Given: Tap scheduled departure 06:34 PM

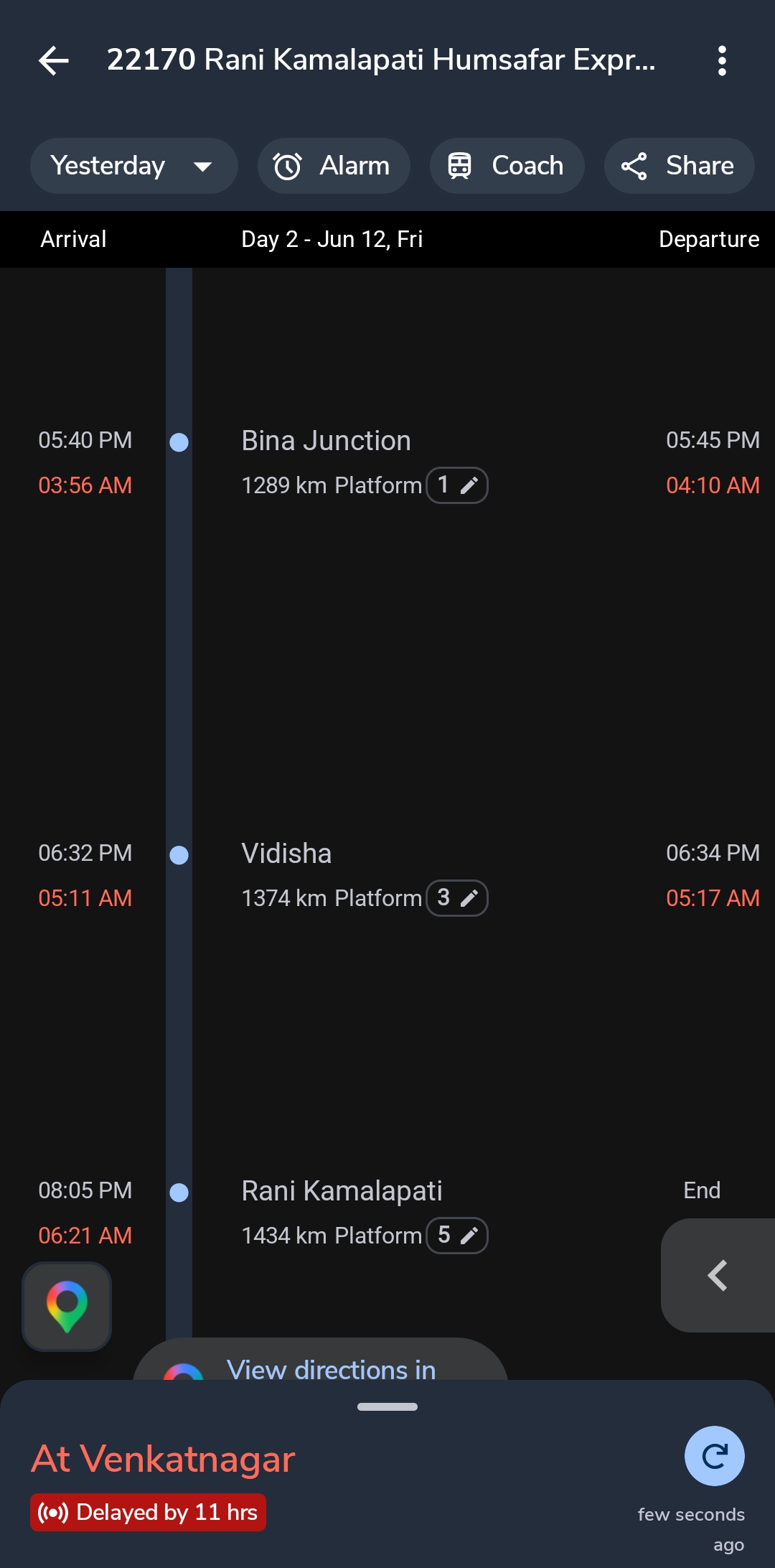Looking at the screenshot, I should tap(713, 853).
